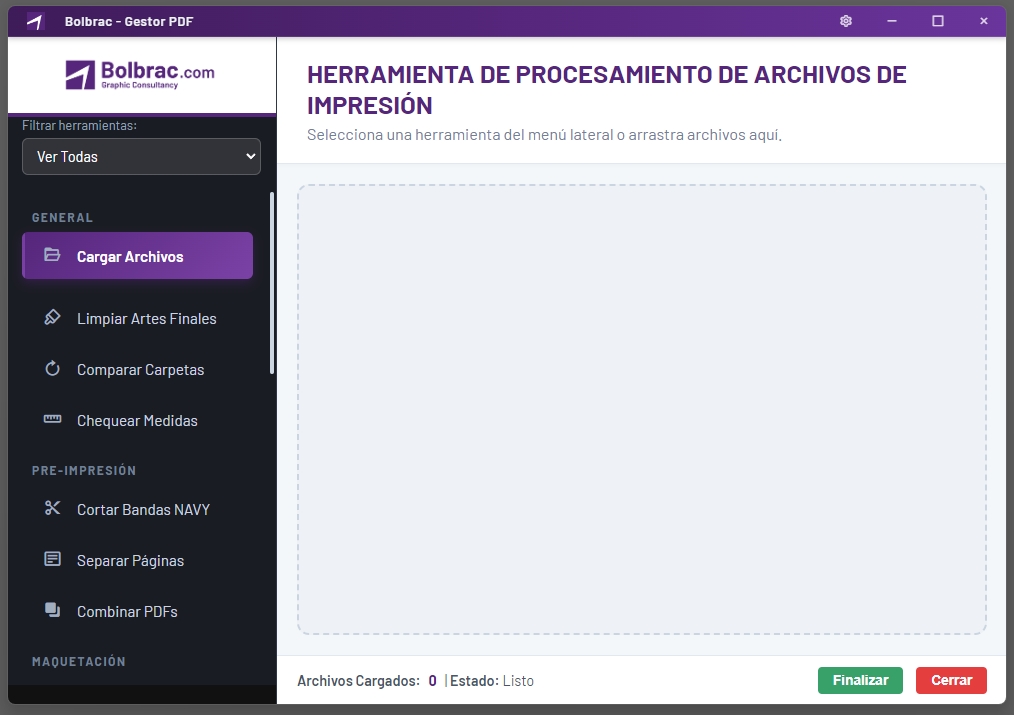
Task: Click the scissors icon for Cortar Bandas NAVY
Action: click(52, 508)
